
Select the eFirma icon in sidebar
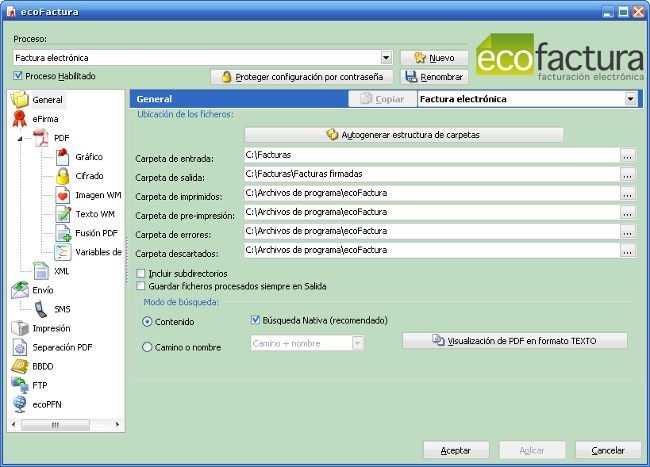[x=20, y=119]
